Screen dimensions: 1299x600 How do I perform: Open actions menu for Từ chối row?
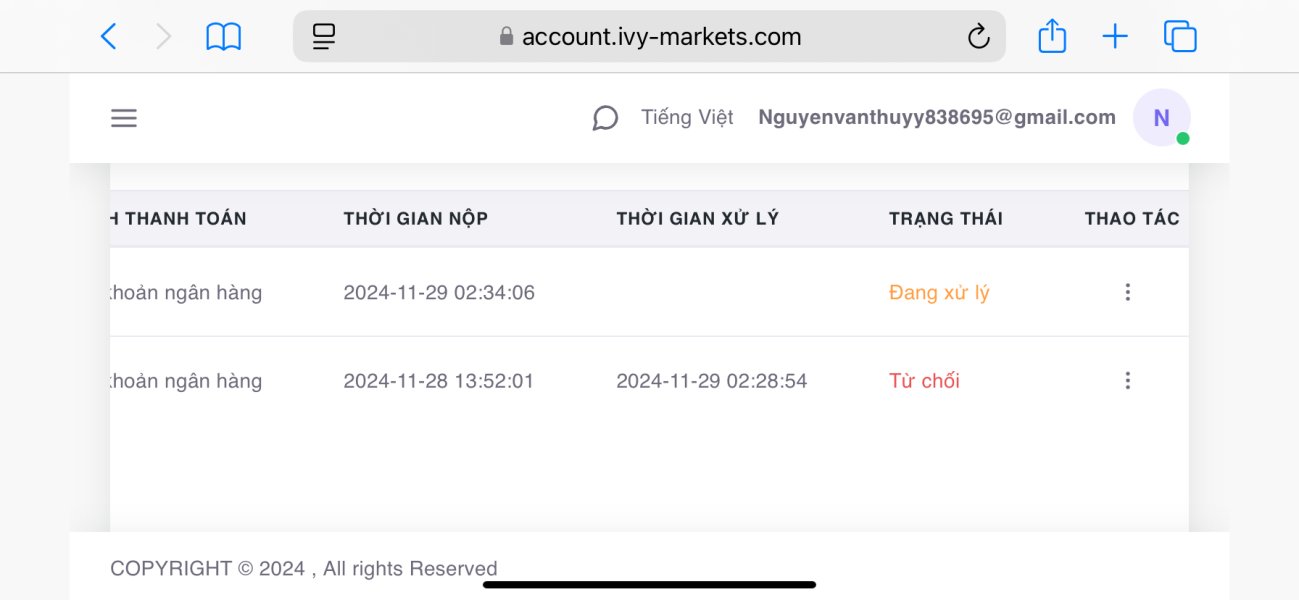coord(1127,380)
